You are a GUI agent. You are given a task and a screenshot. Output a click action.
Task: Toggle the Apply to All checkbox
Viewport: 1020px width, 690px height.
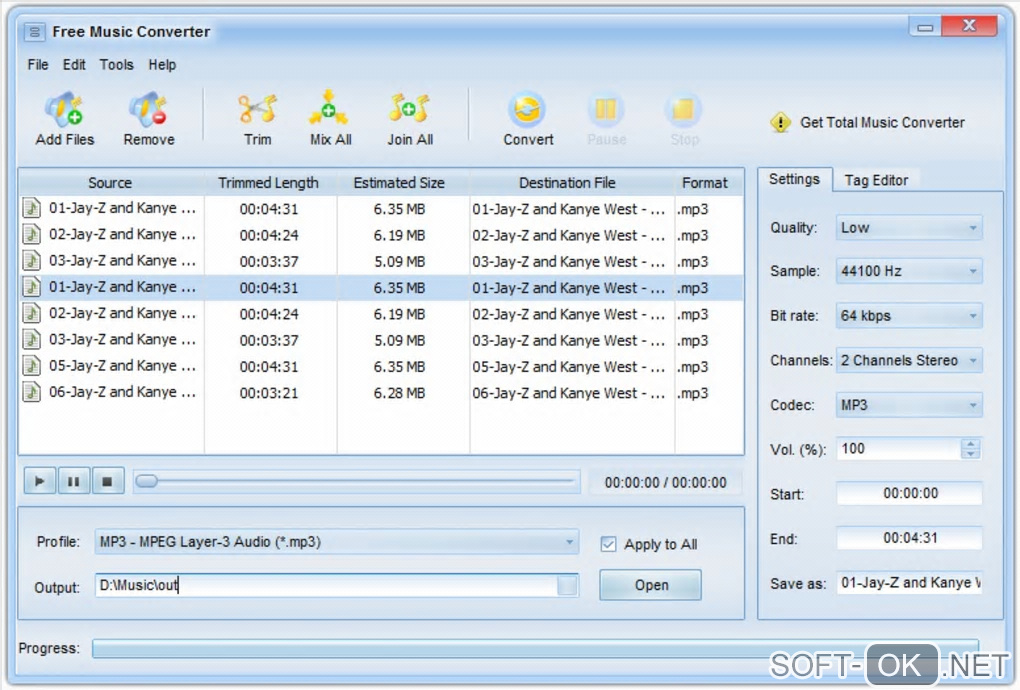(x=608, y=544)
